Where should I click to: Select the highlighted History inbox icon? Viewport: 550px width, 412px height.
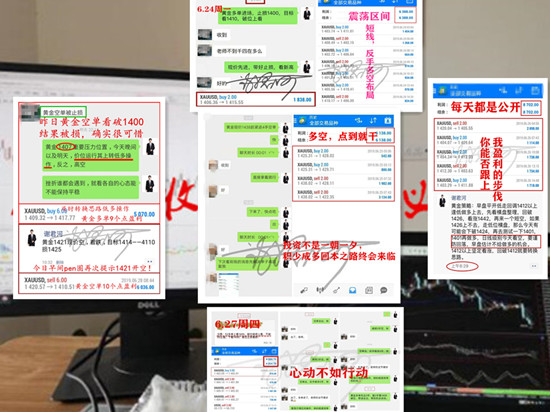(353, 290)
